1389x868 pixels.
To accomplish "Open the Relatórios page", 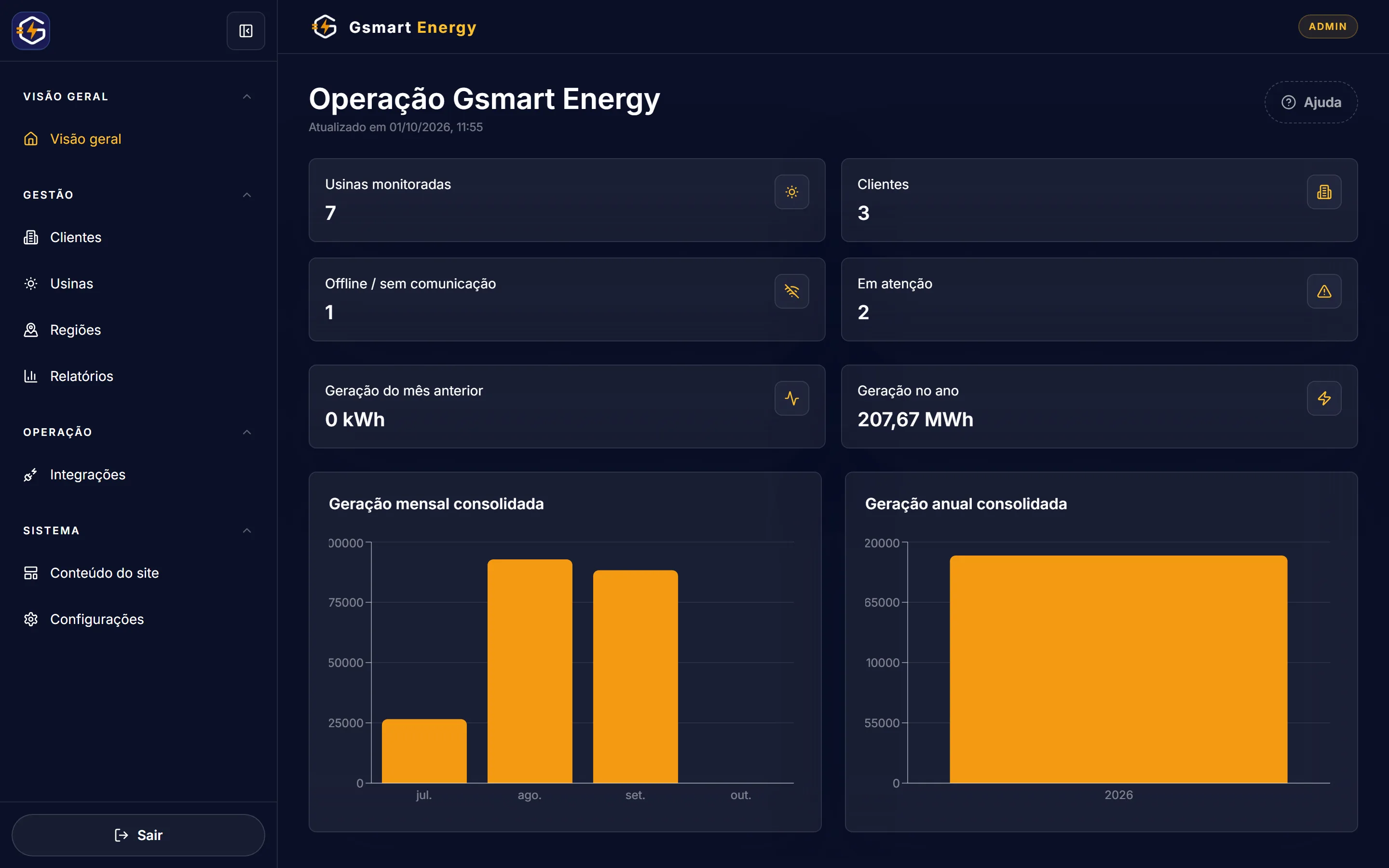I will pyautogui.click(x=138, y=376).
